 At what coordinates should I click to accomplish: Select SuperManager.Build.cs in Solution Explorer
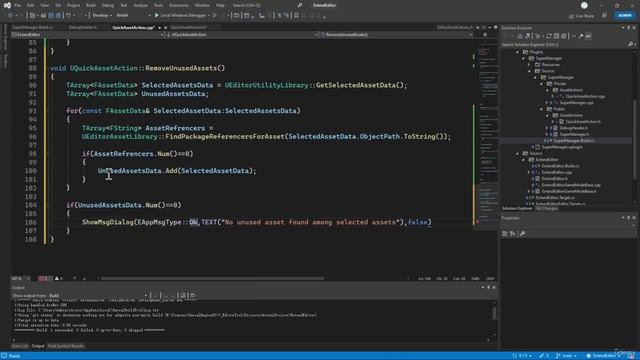[x=574, y=141]
